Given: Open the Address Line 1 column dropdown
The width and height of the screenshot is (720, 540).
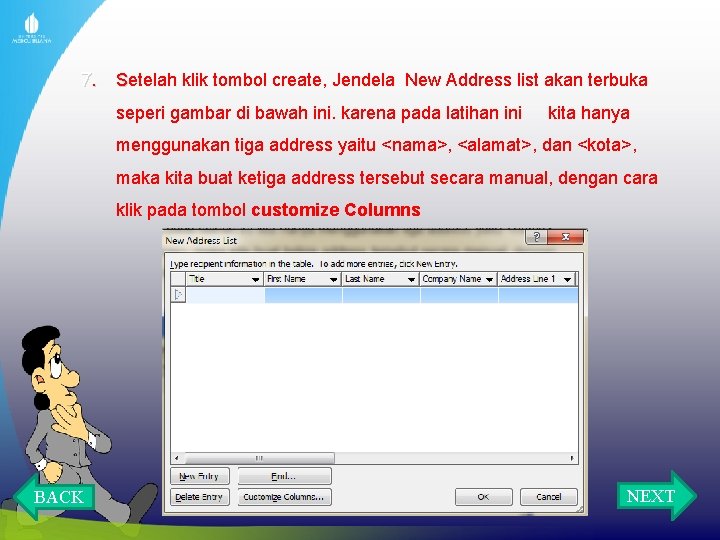Looking at the screenshot, I should pos(568,279).
